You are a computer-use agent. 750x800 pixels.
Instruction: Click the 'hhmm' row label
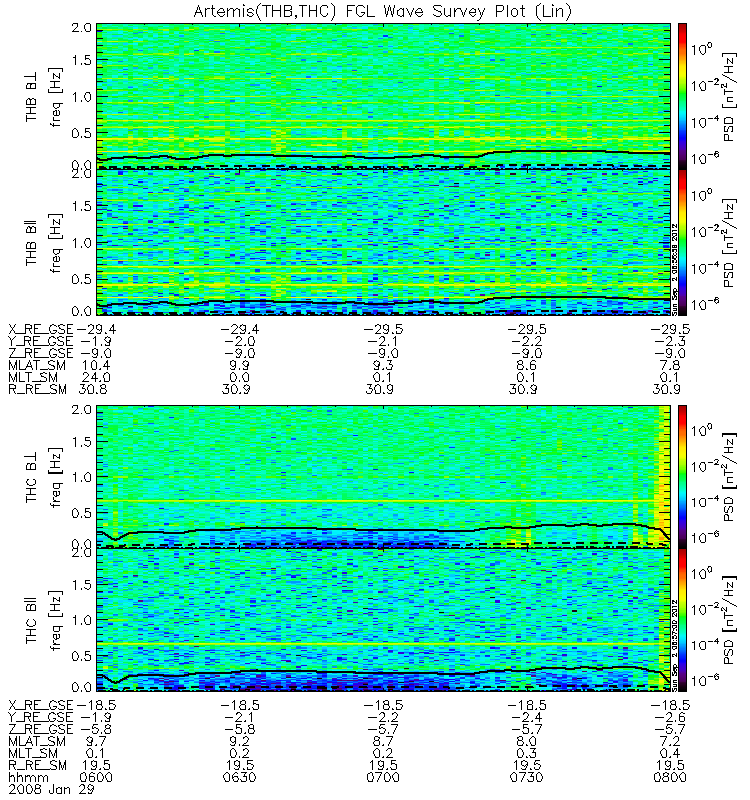29,778
